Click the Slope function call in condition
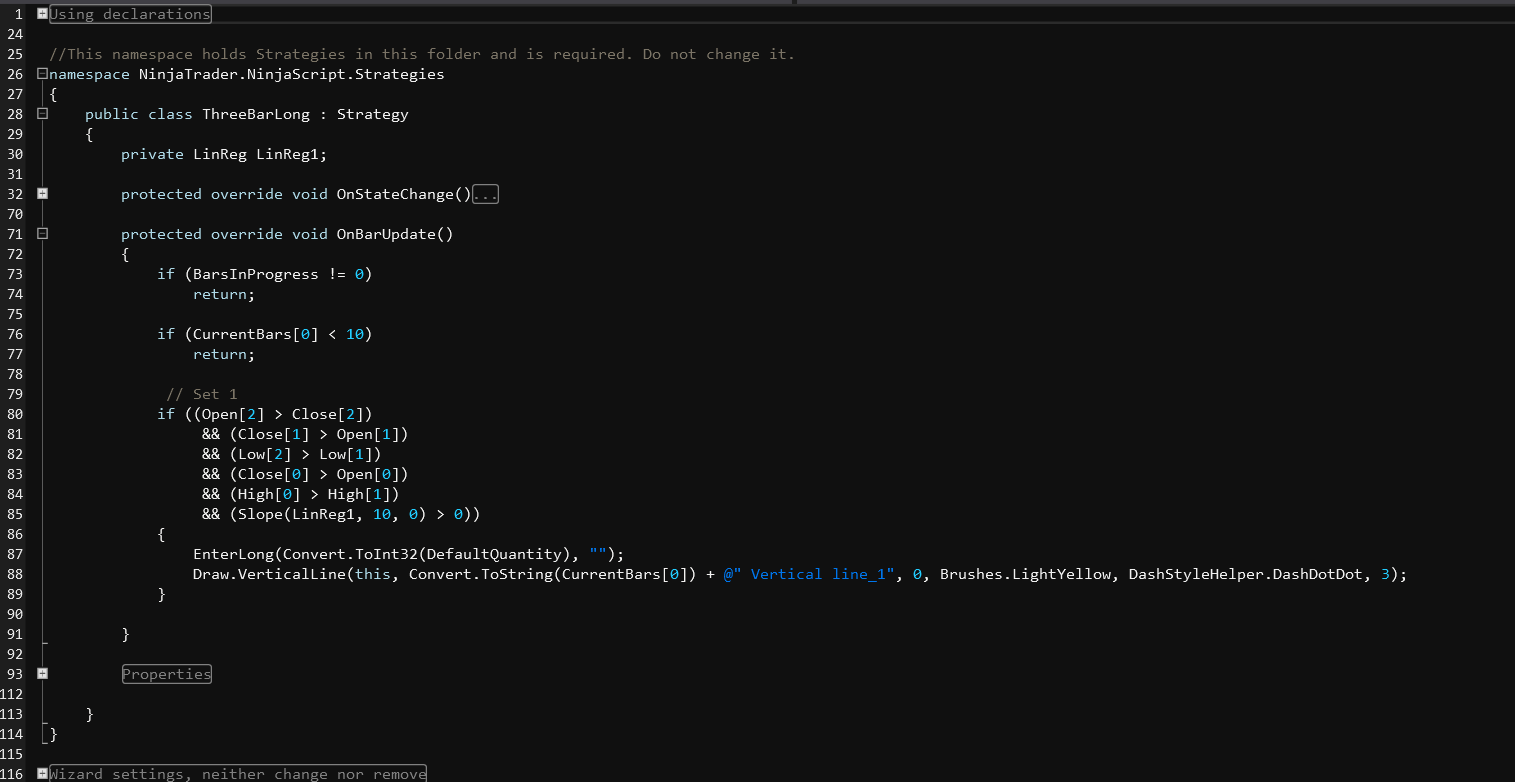 pyautogui.click(x=251, y=514)
